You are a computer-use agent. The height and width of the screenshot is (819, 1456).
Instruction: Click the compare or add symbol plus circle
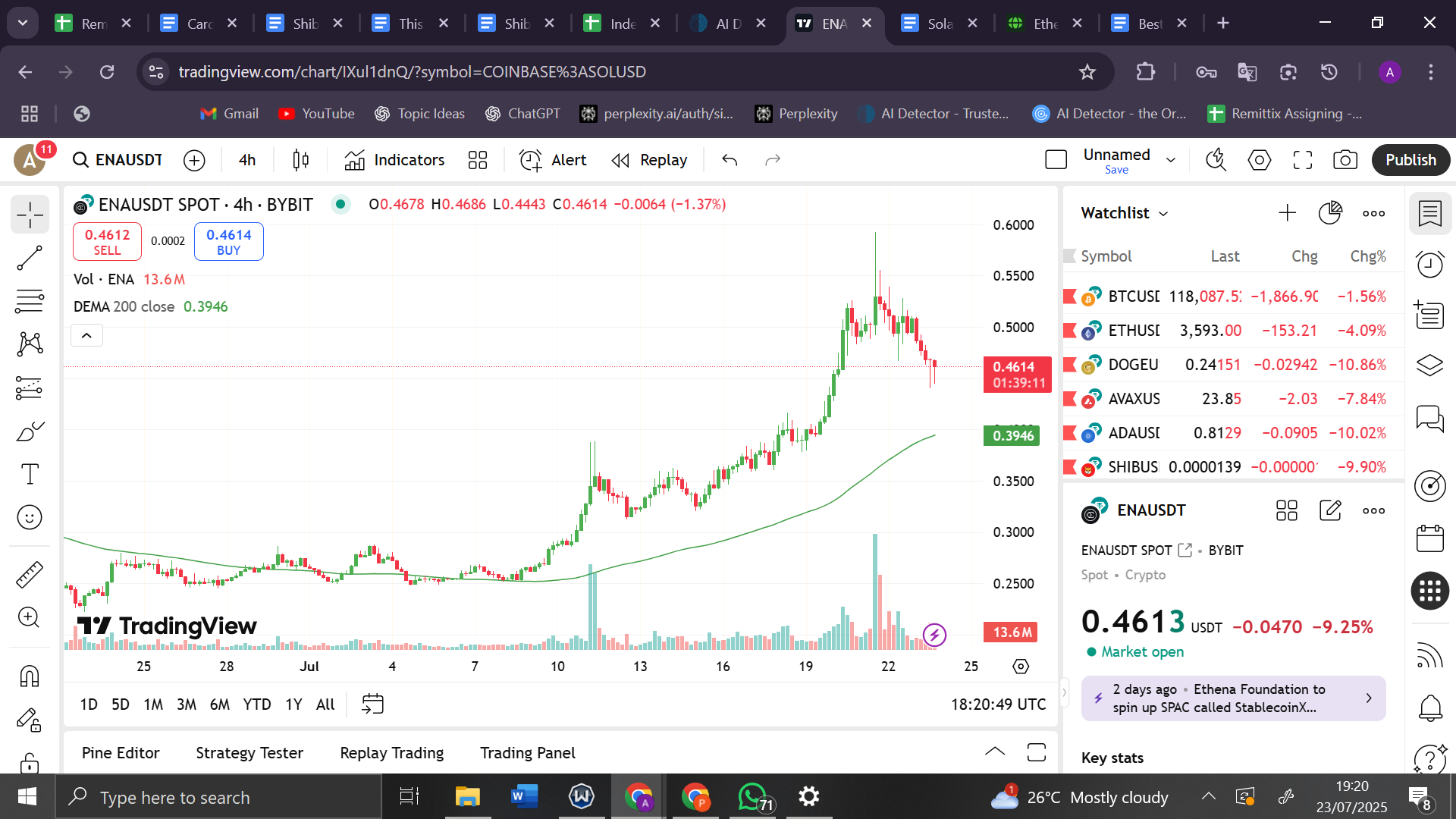(x=195, y=160)
